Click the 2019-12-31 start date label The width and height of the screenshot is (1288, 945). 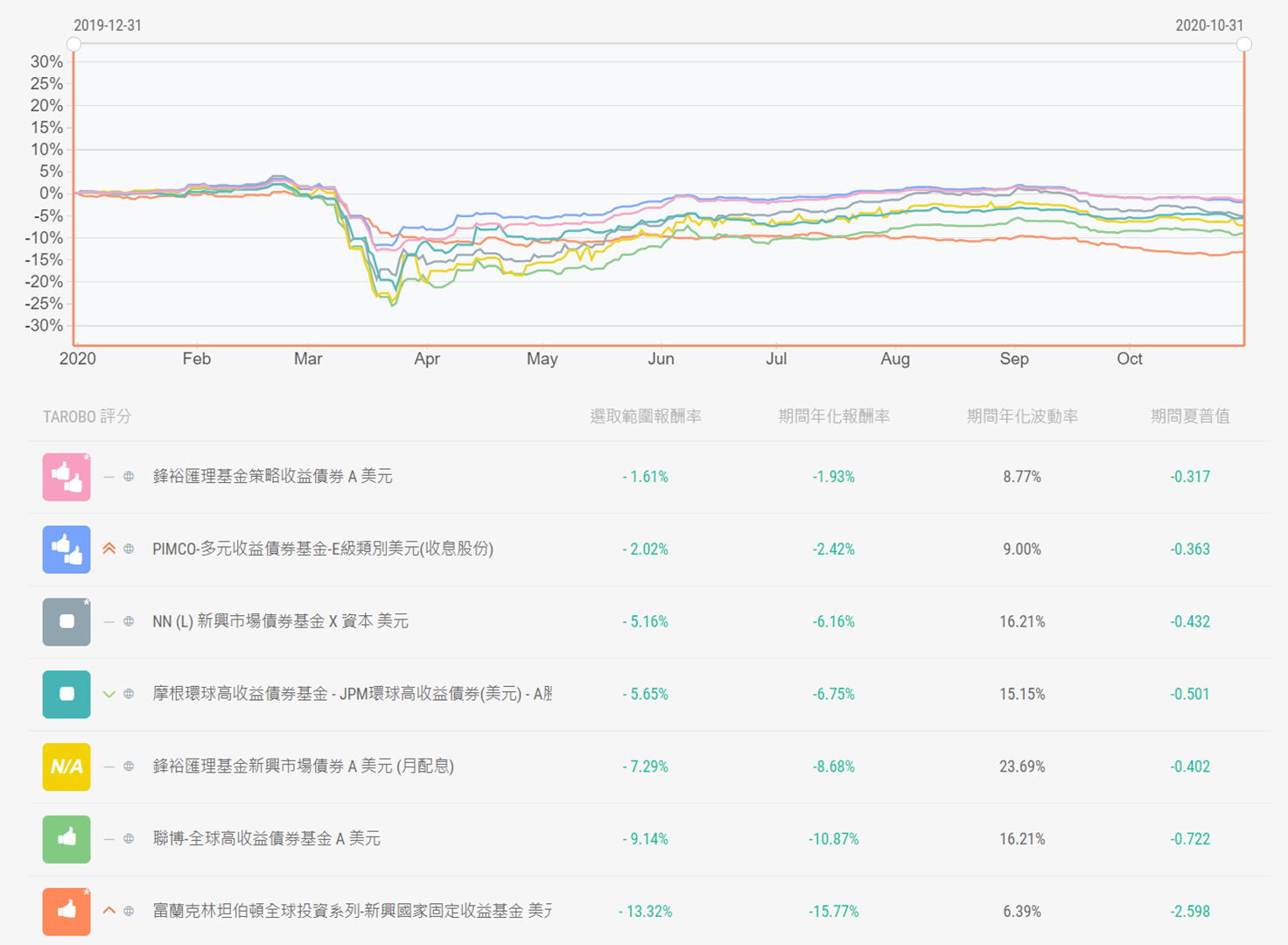pos(108,25)
